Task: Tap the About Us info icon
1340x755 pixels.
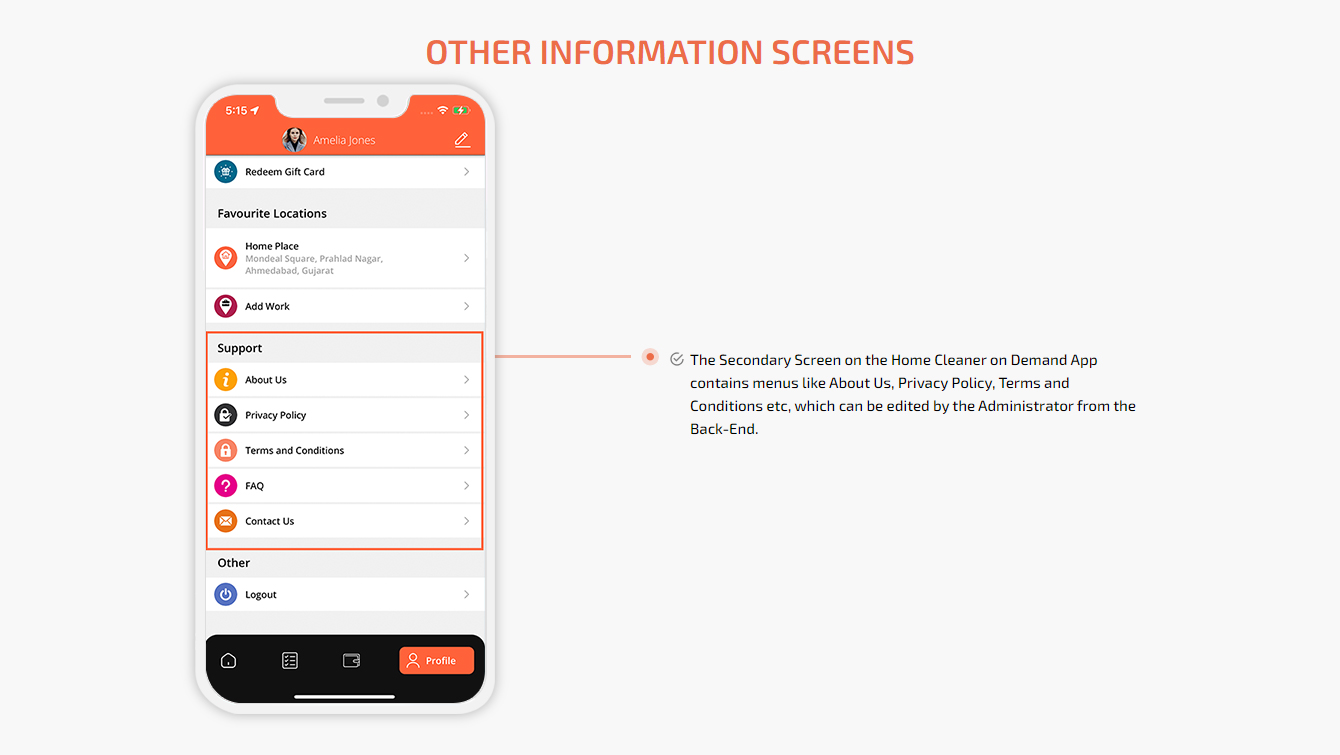Action: pos(226,380)
